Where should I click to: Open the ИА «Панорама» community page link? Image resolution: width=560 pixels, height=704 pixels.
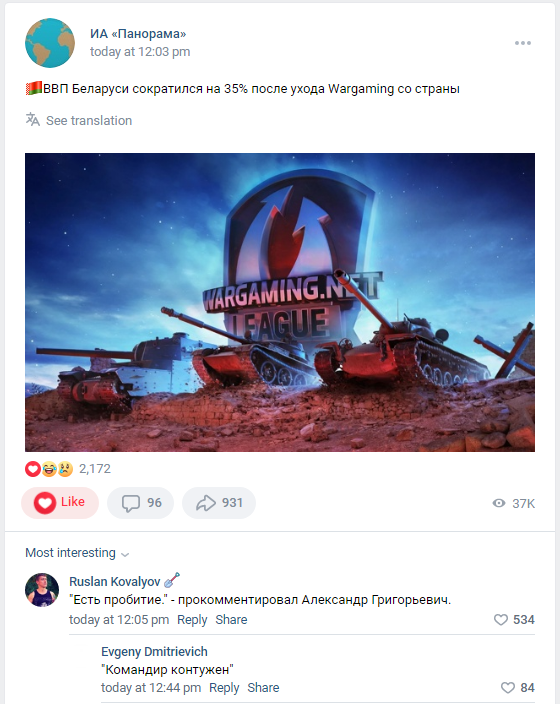[x=138, y=34]
